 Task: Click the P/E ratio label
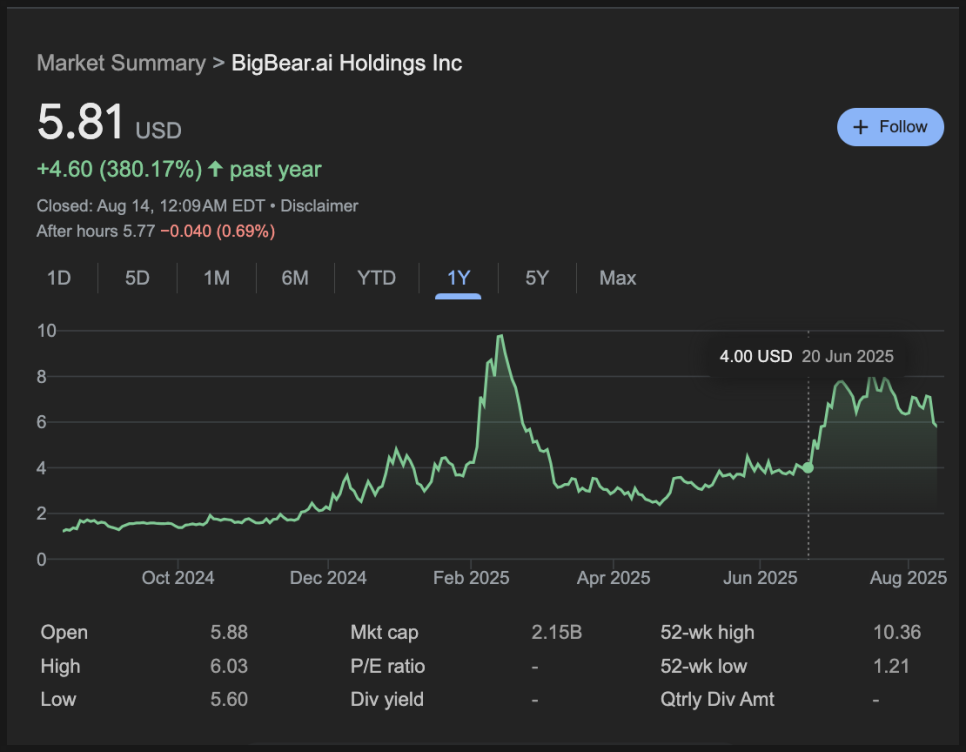(x=388, y=666)
